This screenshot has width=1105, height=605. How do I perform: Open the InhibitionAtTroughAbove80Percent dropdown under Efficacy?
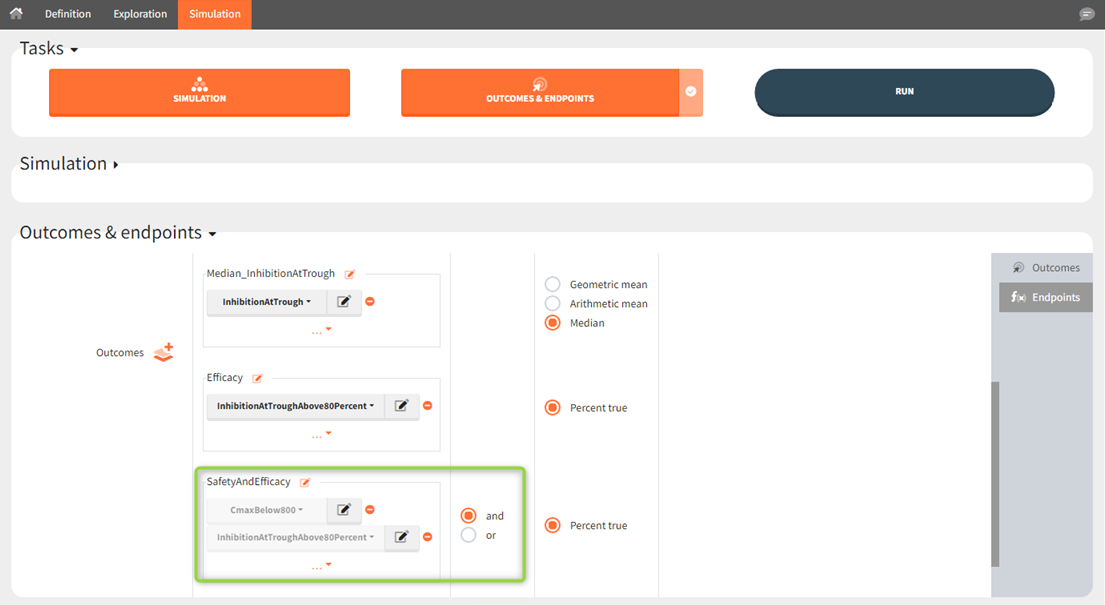pos(295,406)
